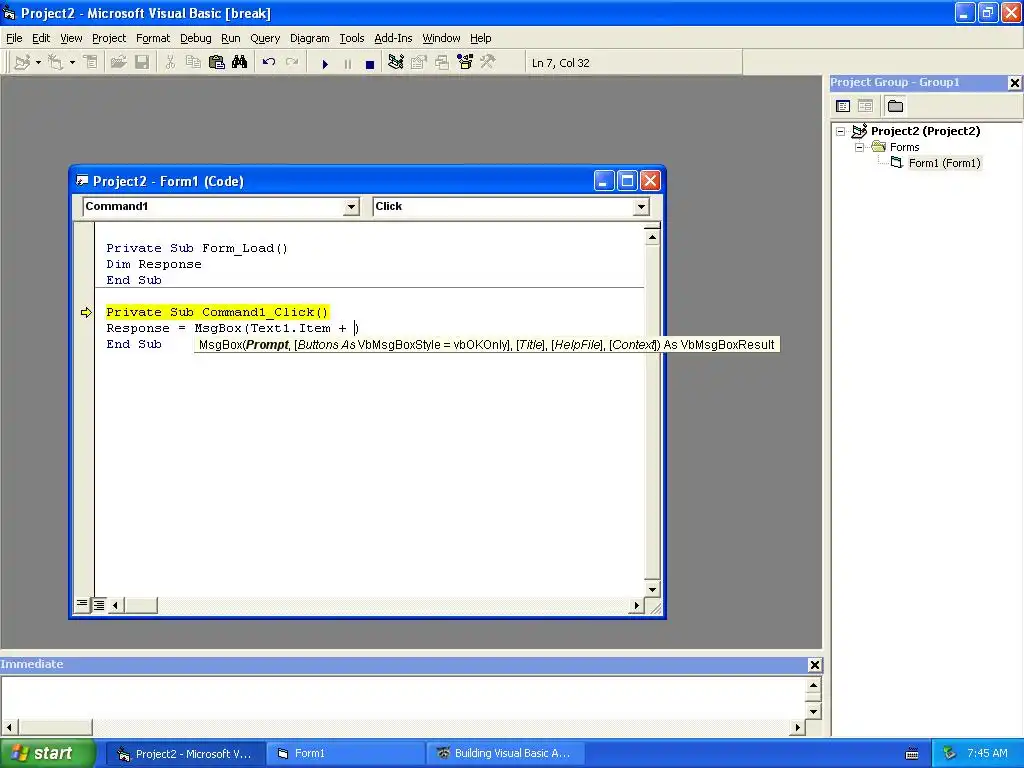
Task: Open the Query menu
Action: click(x=265, y=38)
